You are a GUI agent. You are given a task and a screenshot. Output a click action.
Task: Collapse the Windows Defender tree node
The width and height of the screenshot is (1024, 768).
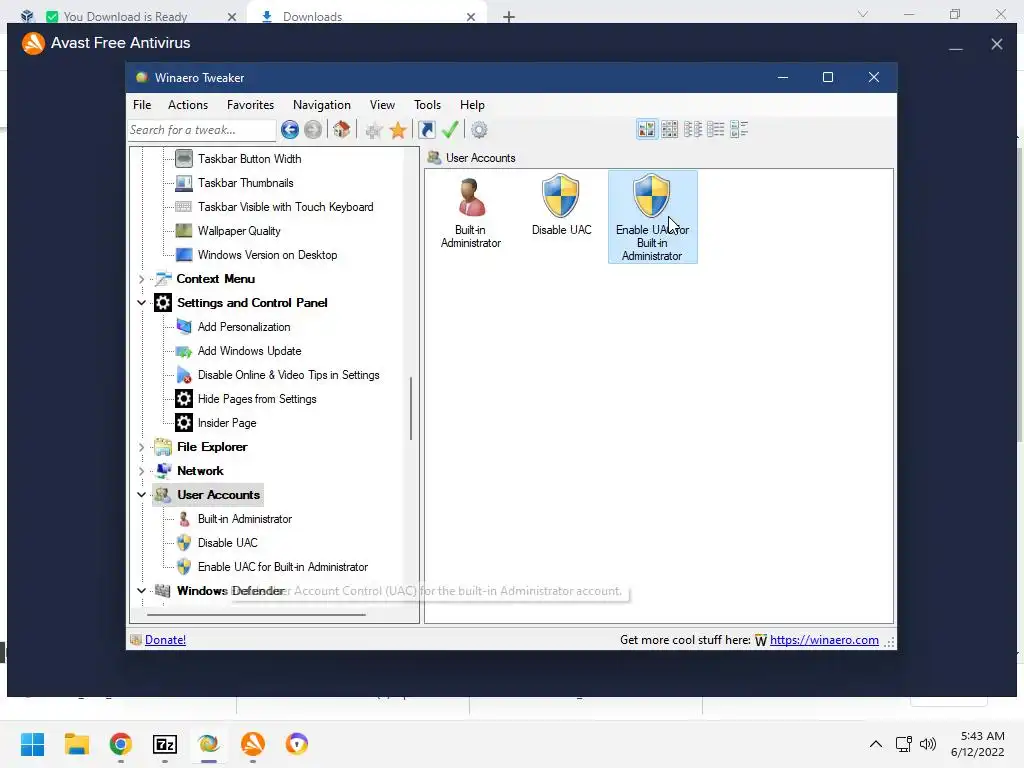tap(141, 591)
